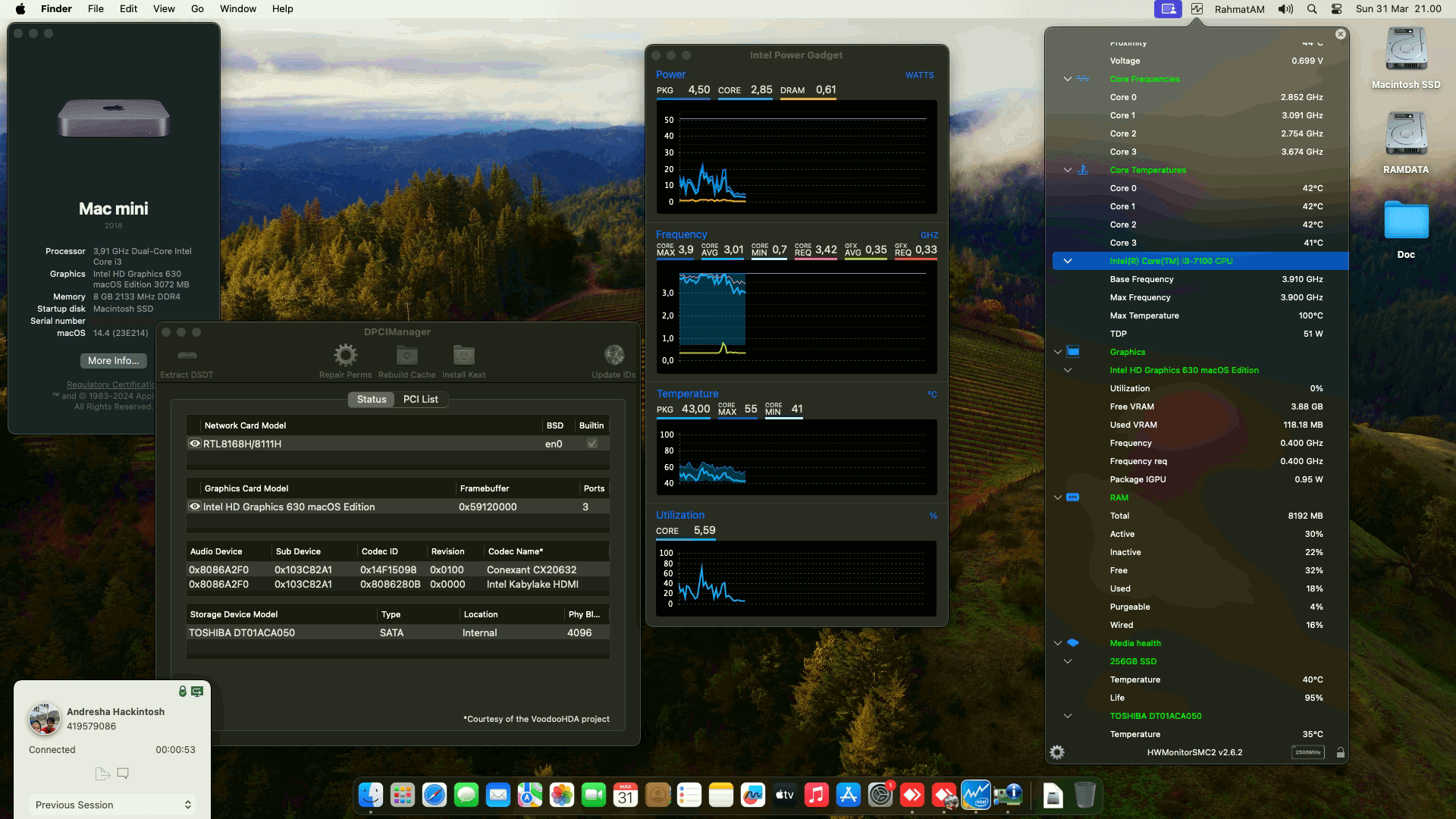Collapse Intel HD Graphics 630 macOS Edition subsection
Image resolution: width=1456 pixels, height=819 pixels.
(1068, 370)
